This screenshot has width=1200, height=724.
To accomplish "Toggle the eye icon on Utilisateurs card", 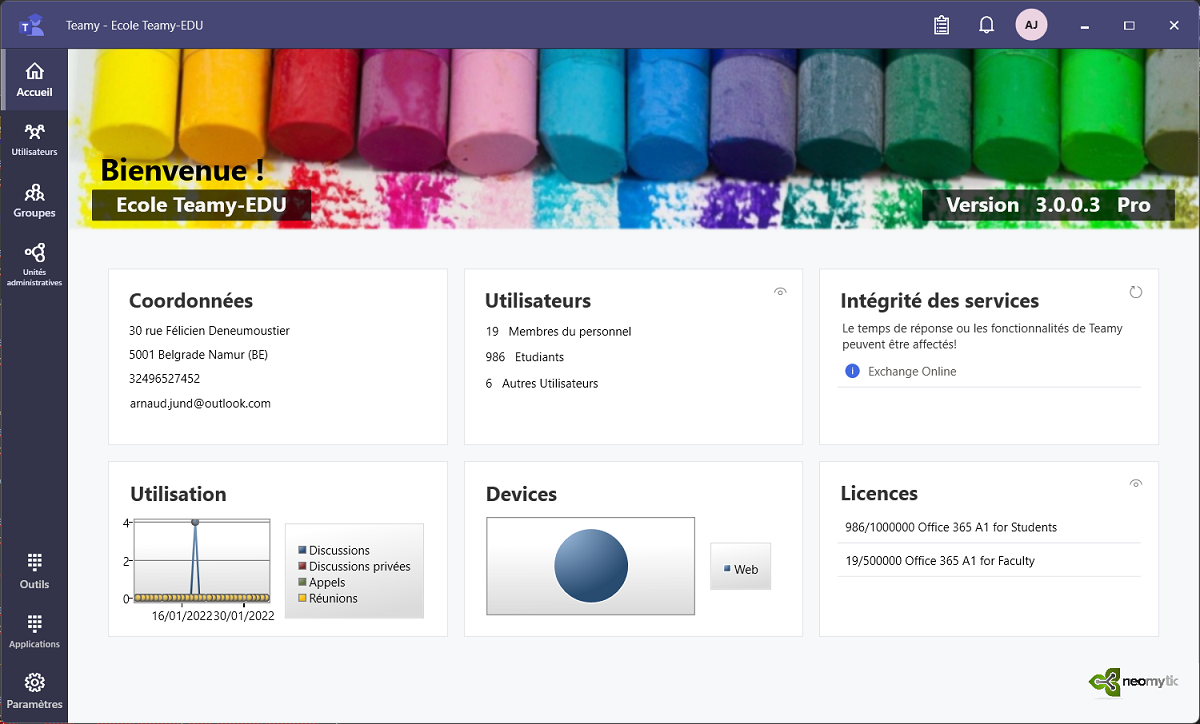I will click(780, 291).
